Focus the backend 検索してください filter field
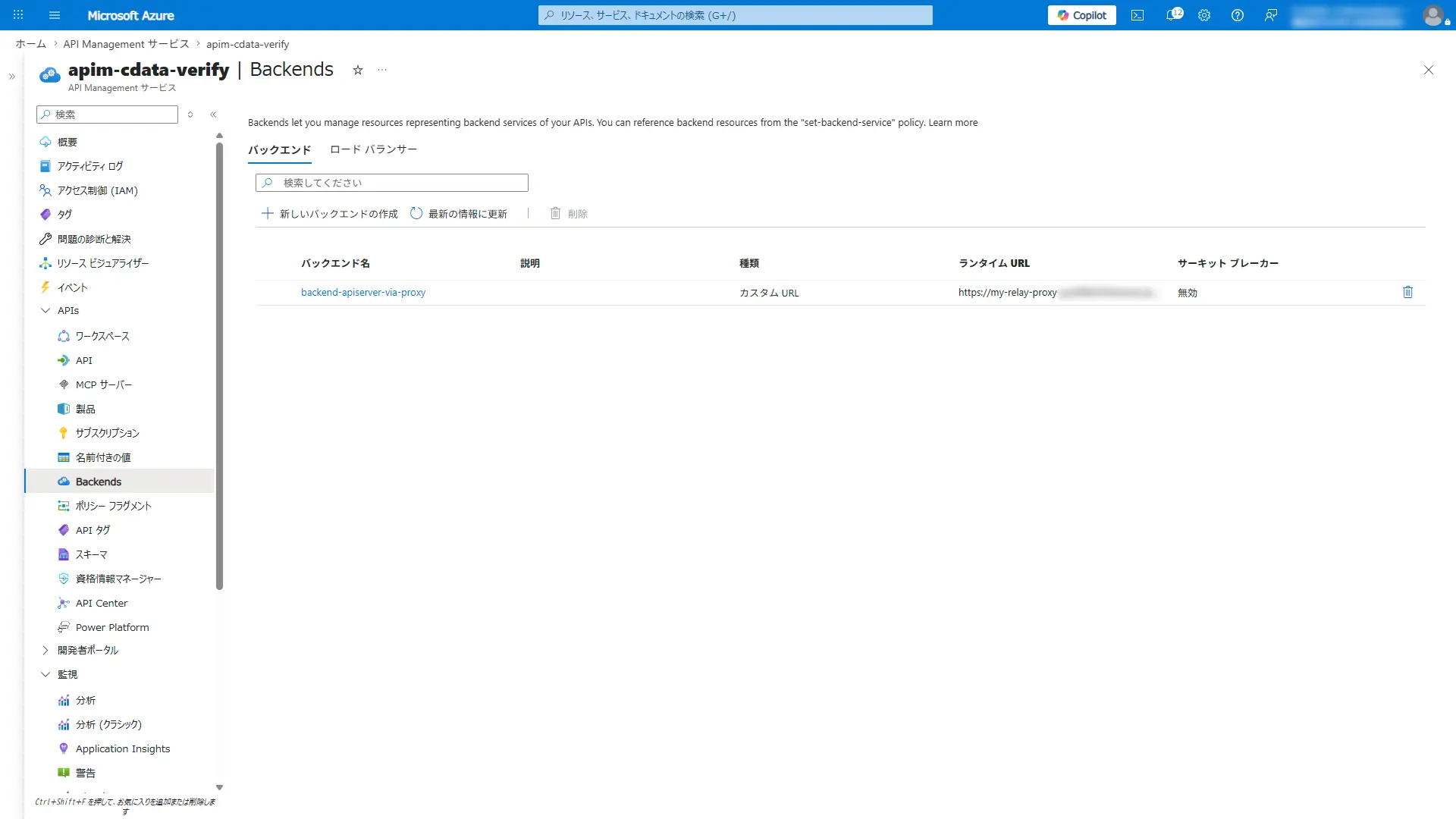1456x819 pixels. point(391,183)
